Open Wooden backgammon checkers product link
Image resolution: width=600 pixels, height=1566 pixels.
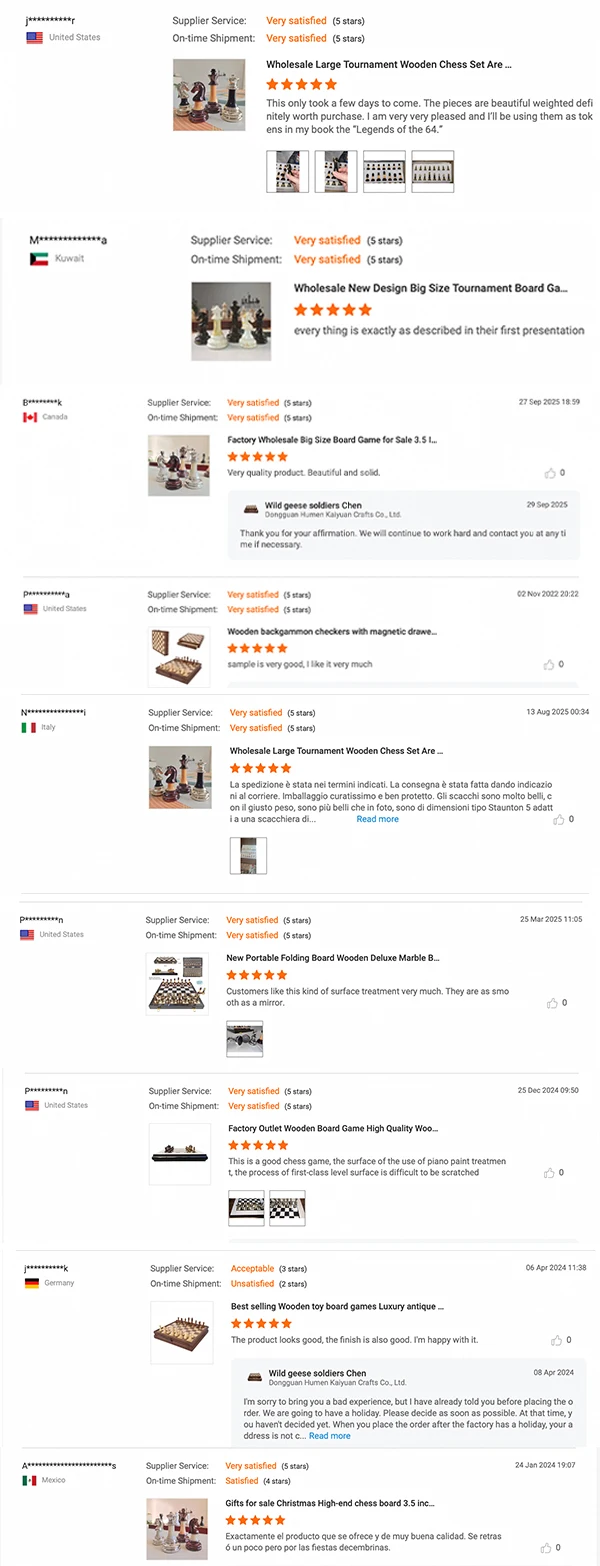click(332, 632)
